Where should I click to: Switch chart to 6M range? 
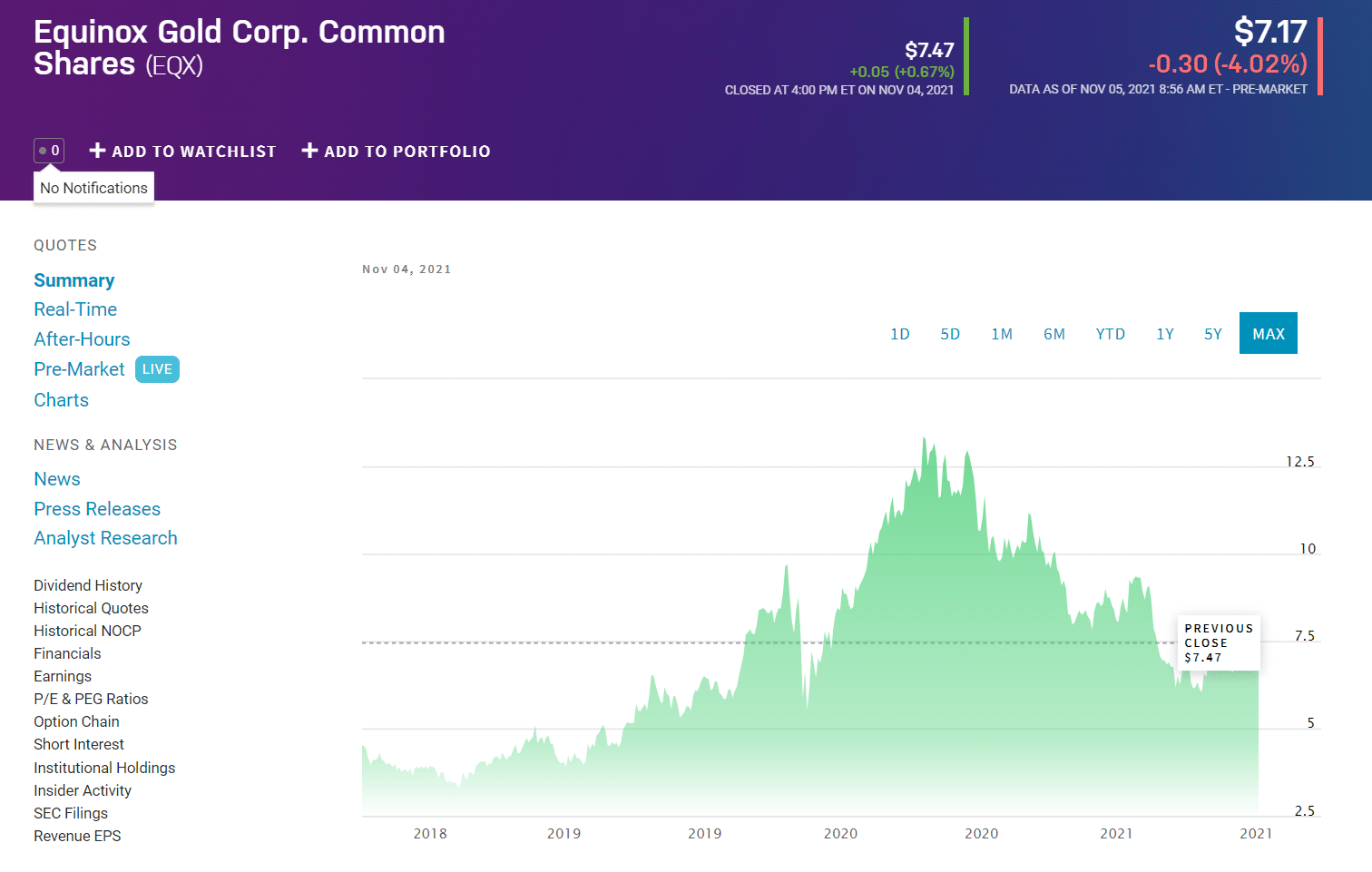1054,334
